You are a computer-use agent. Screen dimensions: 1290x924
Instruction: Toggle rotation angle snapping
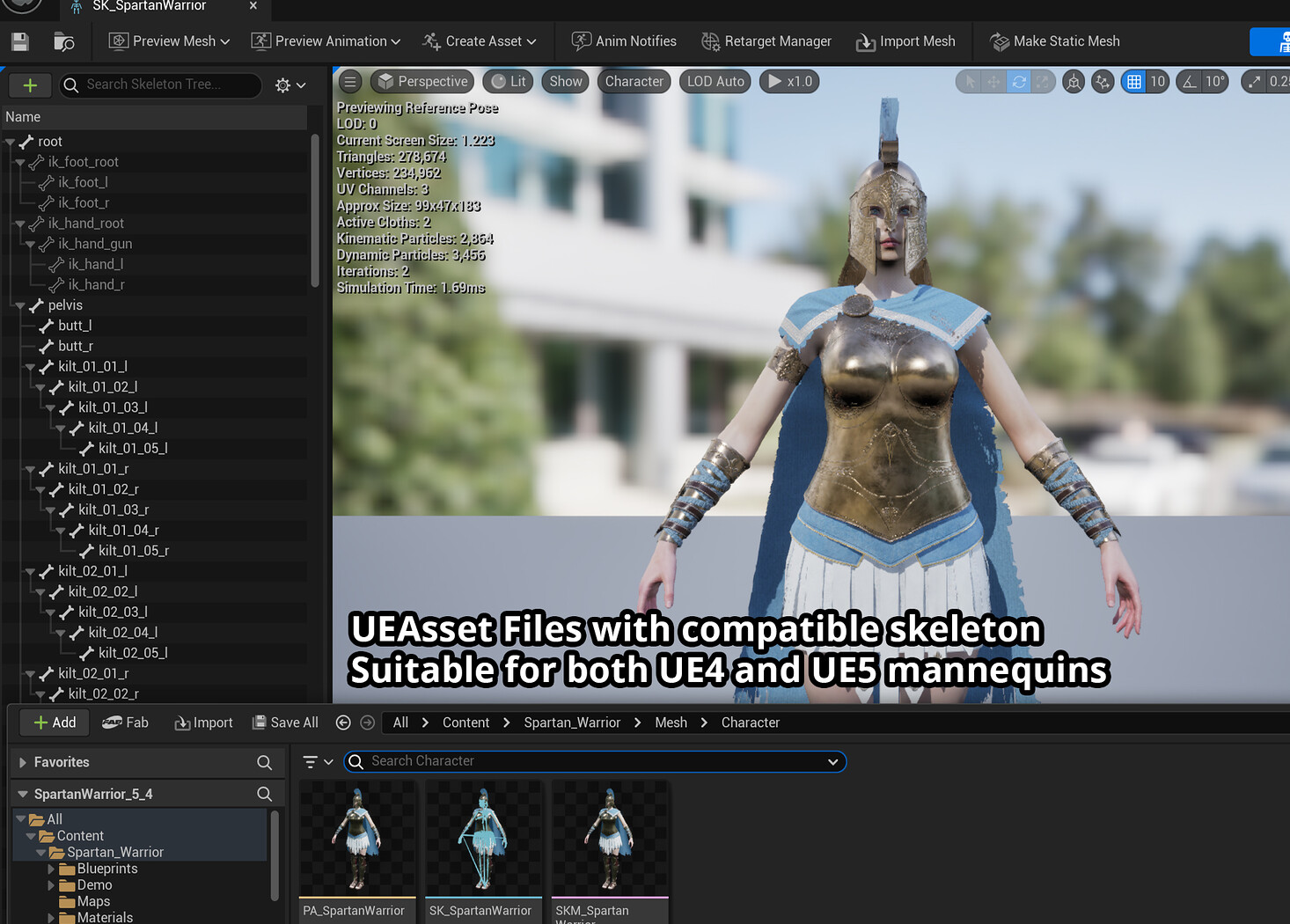[1190, 82]
